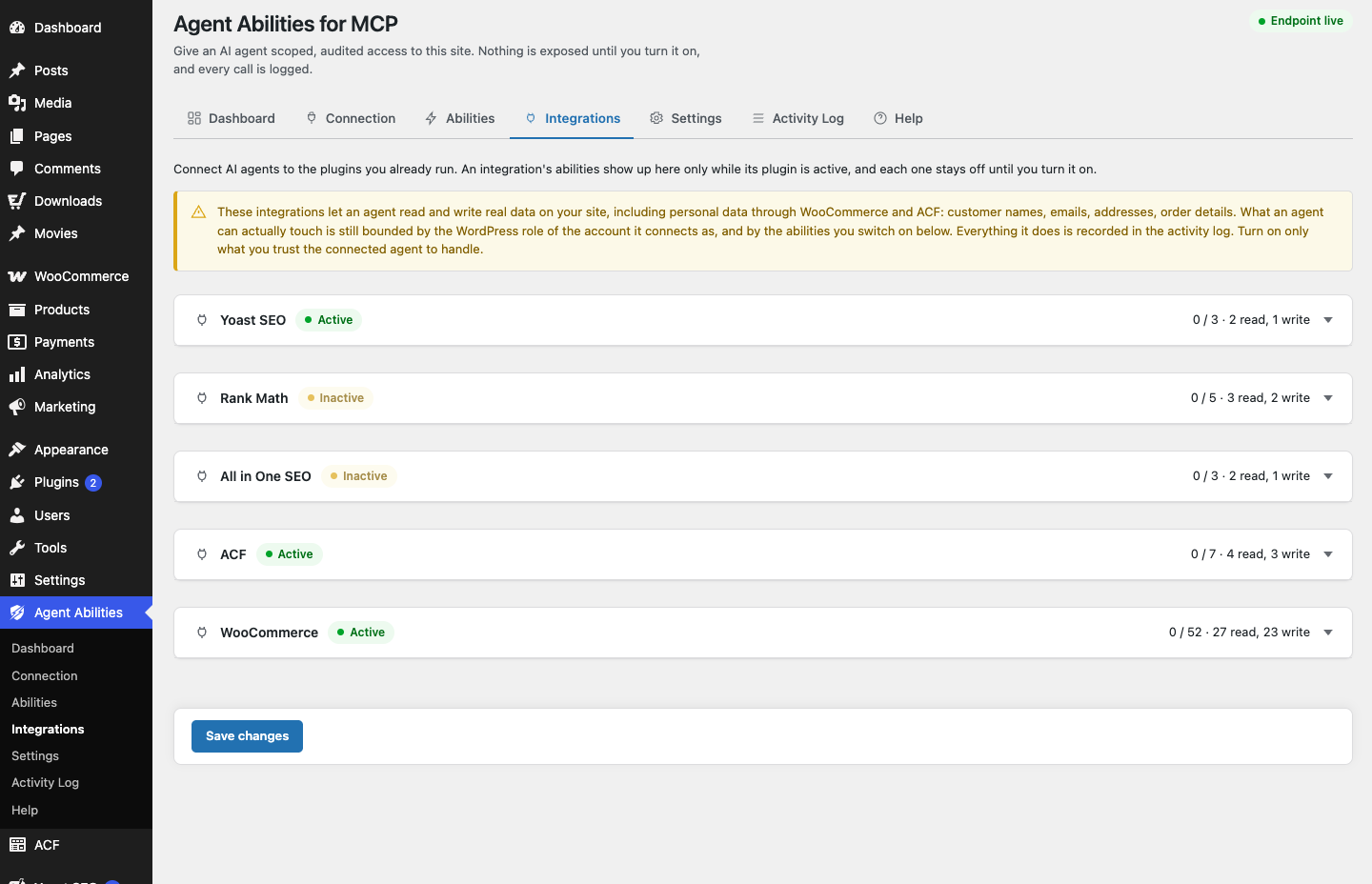Click the All in One SEO Inactive badge

[x=358, y=476]
